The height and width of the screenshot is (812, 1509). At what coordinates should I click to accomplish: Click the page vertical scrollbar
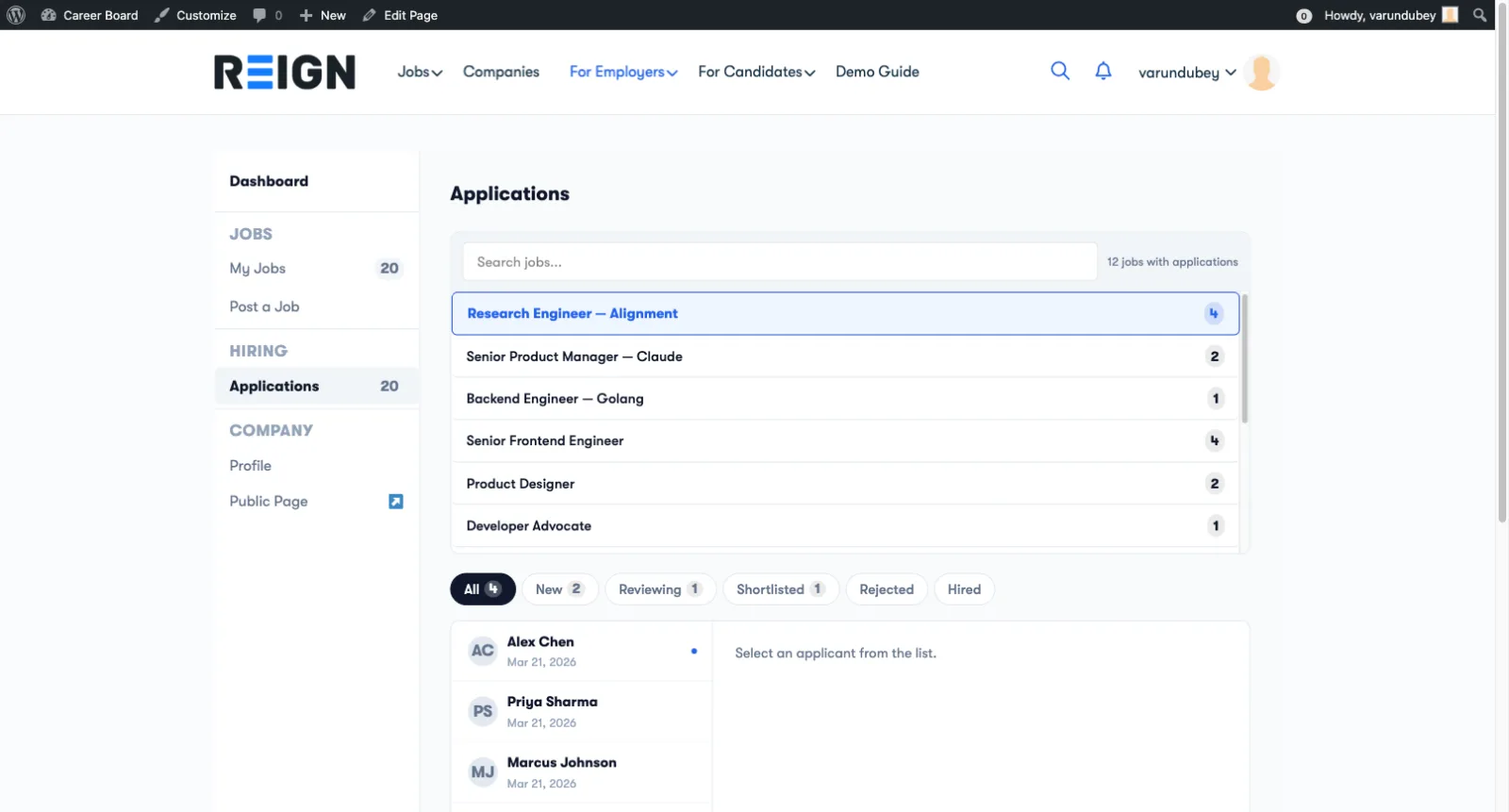1502,264
